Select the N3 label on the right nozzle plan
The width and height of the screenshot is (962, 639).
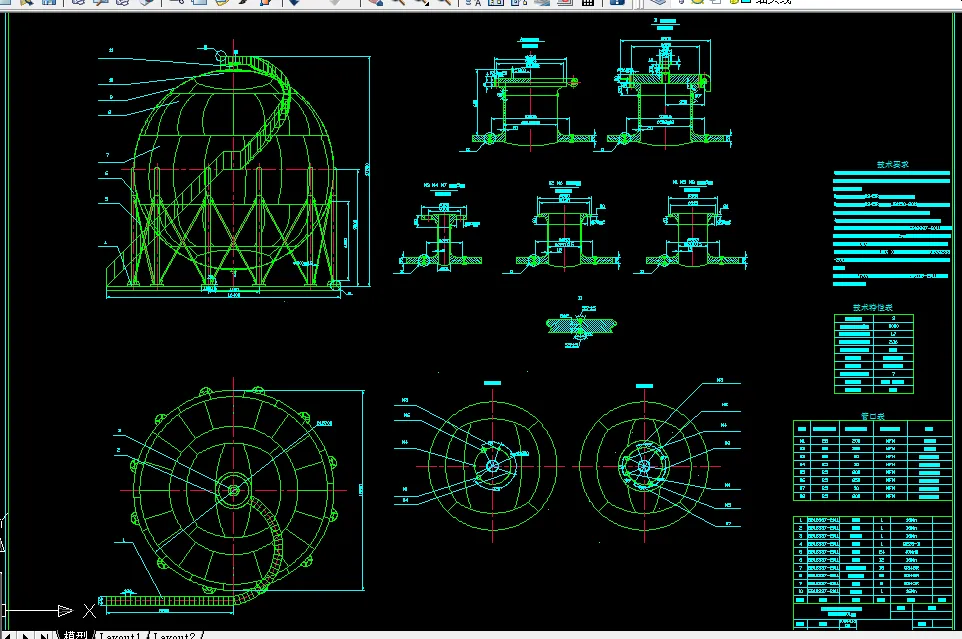pos(720,381)
